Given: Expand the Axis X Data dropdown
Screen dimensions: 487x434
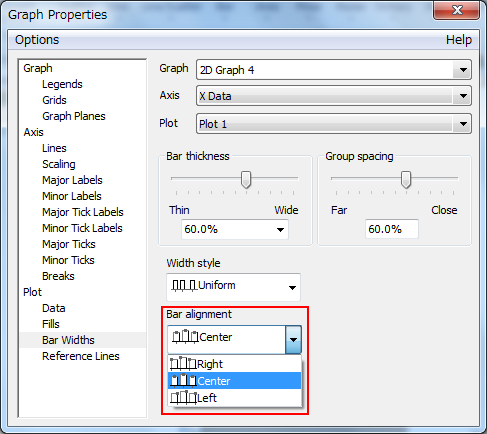Looking at the screenshot, I should coord(463,96).
